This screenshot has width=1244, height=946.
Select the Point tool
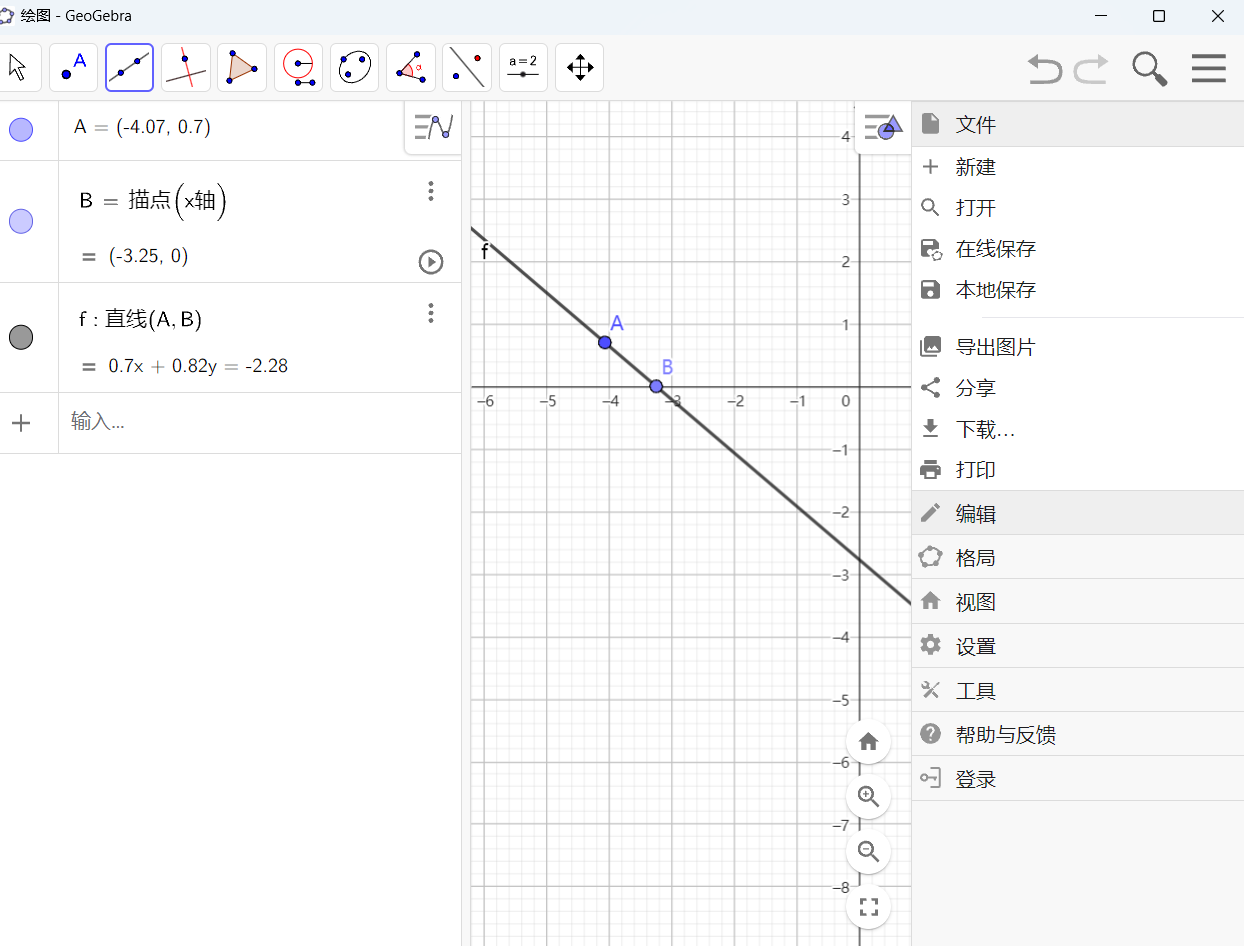(x=74, y=67)
